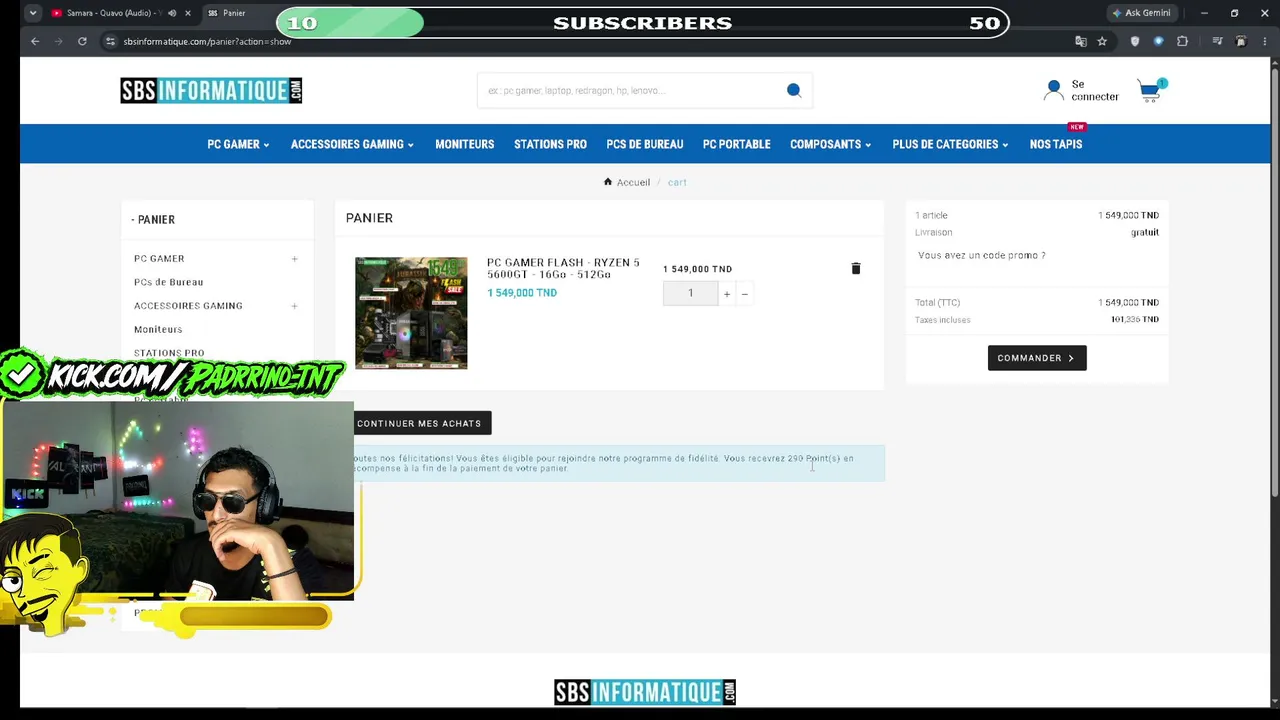Screen dimensions: 1280x720
Task: Go to PCS DE BUREAU menu item
Action: click(x=645, y=144)
